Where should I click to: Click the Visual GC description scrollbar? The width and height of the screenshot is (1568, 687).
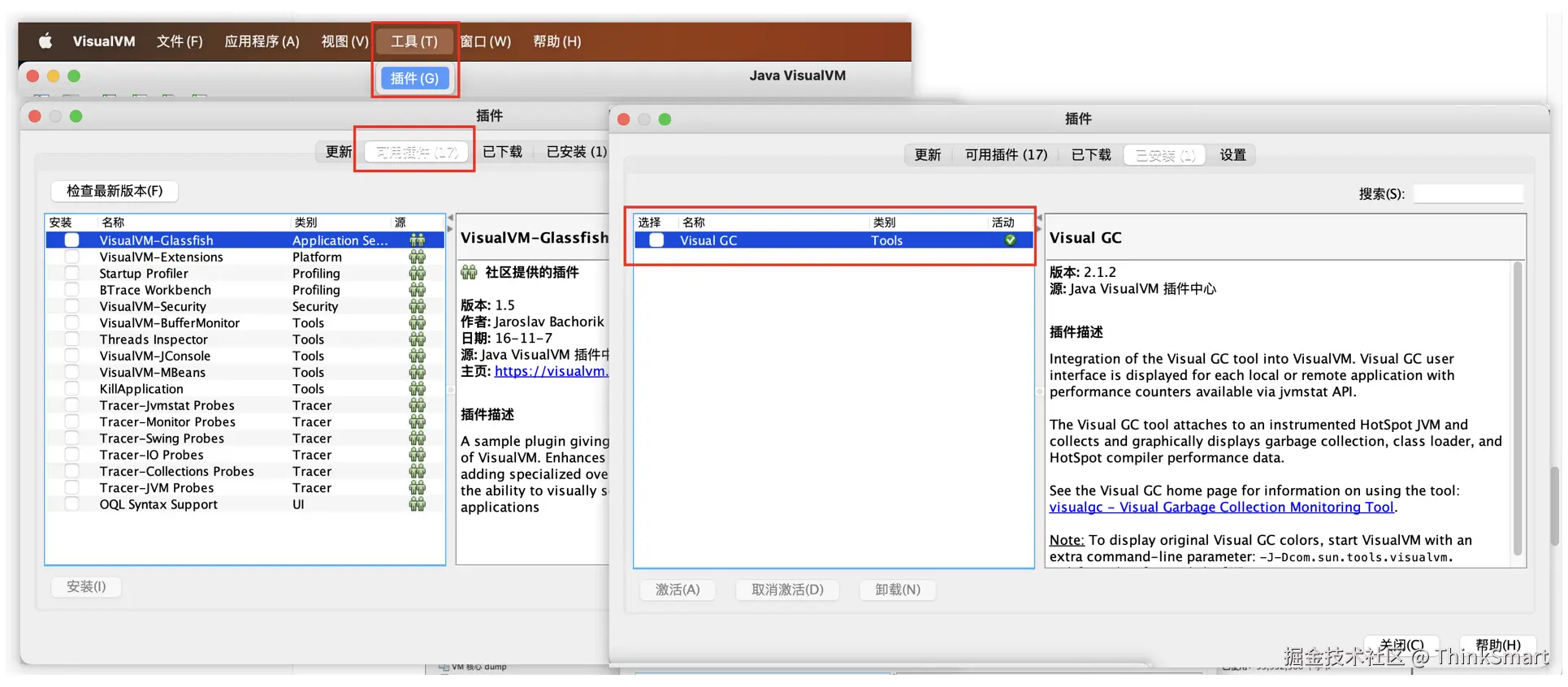1517,408
